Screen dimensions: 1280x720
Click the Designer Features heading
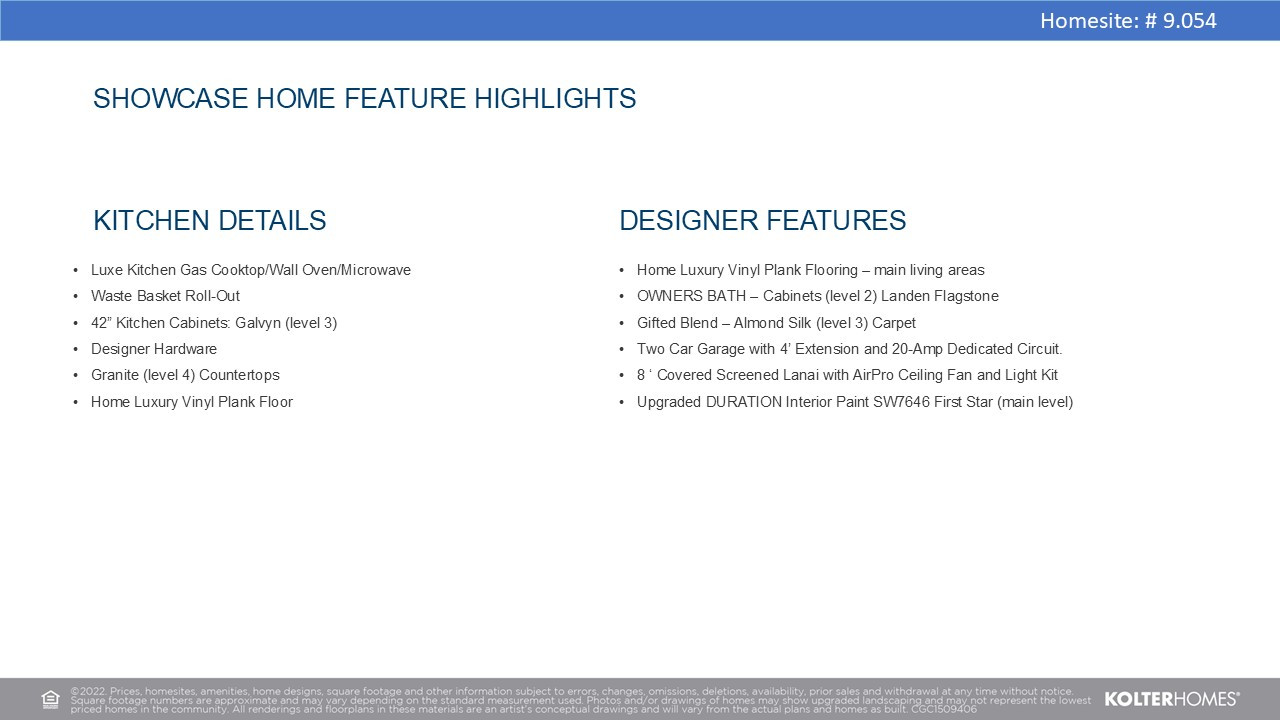coord(762,221)
